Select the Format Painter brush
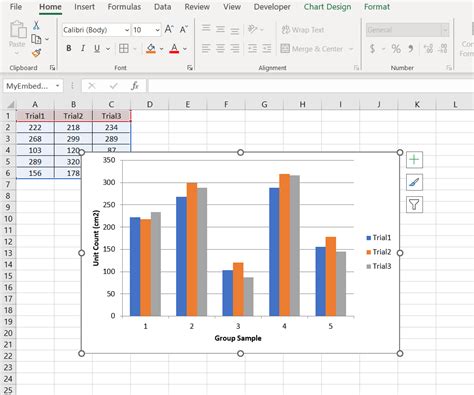Screen dimensions: 474x395 click(36, 53)
